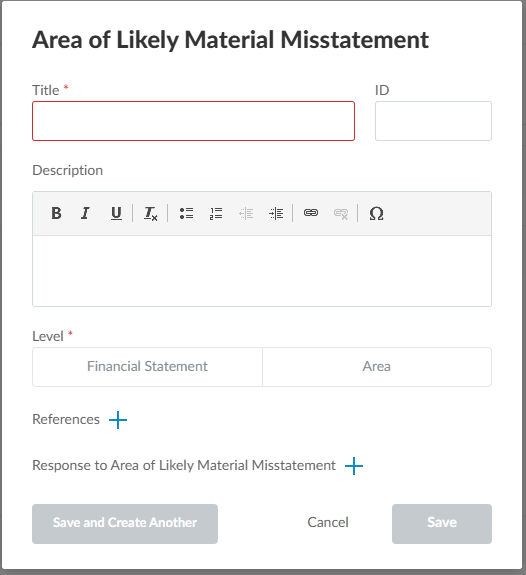This screenshot has width=526, height=575.
Task: Toggle italic formatting in description toolbar
Action: (86, 213)
